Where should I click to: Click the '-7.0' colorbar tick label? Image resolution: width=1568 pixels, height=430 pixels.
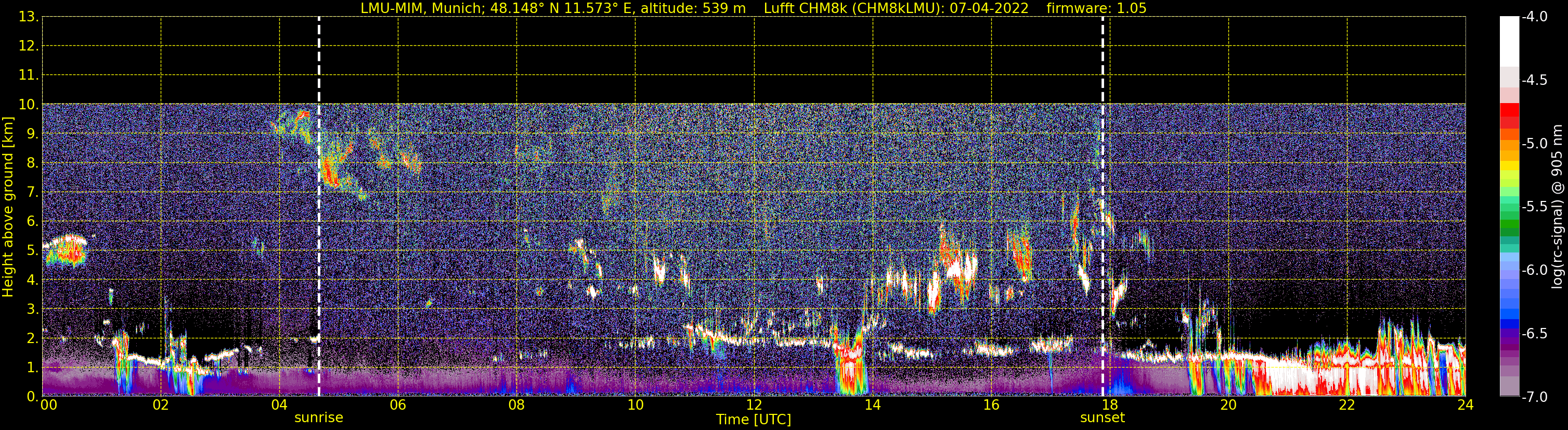click(x=1534, y=397)
